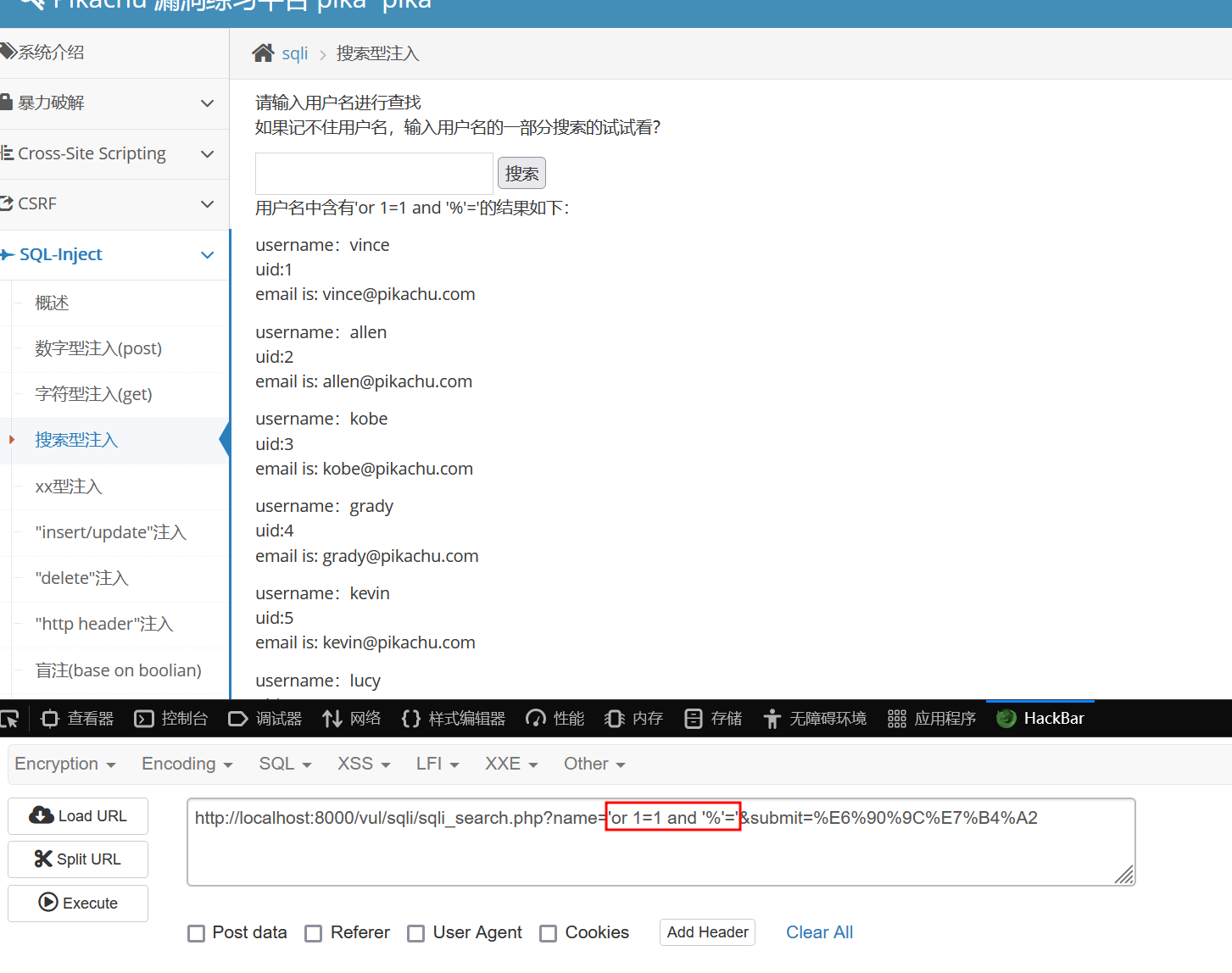The height and width of the screenshot is (973, 1232).
Task: Click the username: vince text
Action: pos(322,245)
